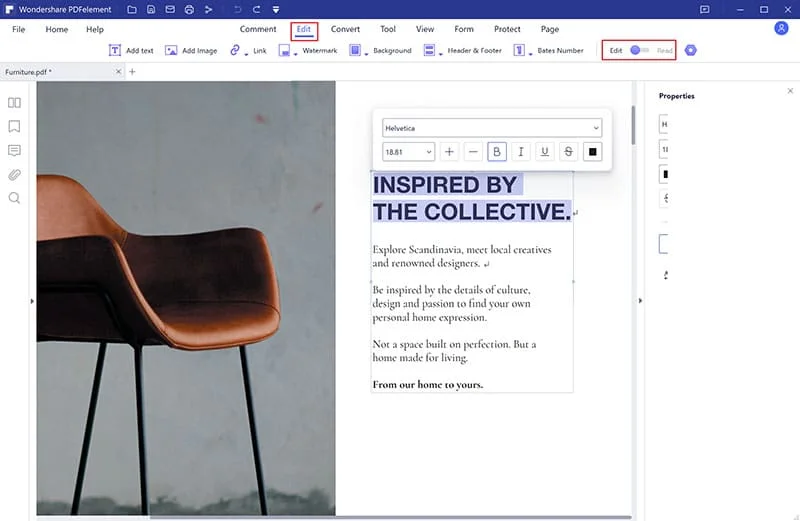
Task: Open the 18.81 font size dropdown
Action: tap(408, 152)
